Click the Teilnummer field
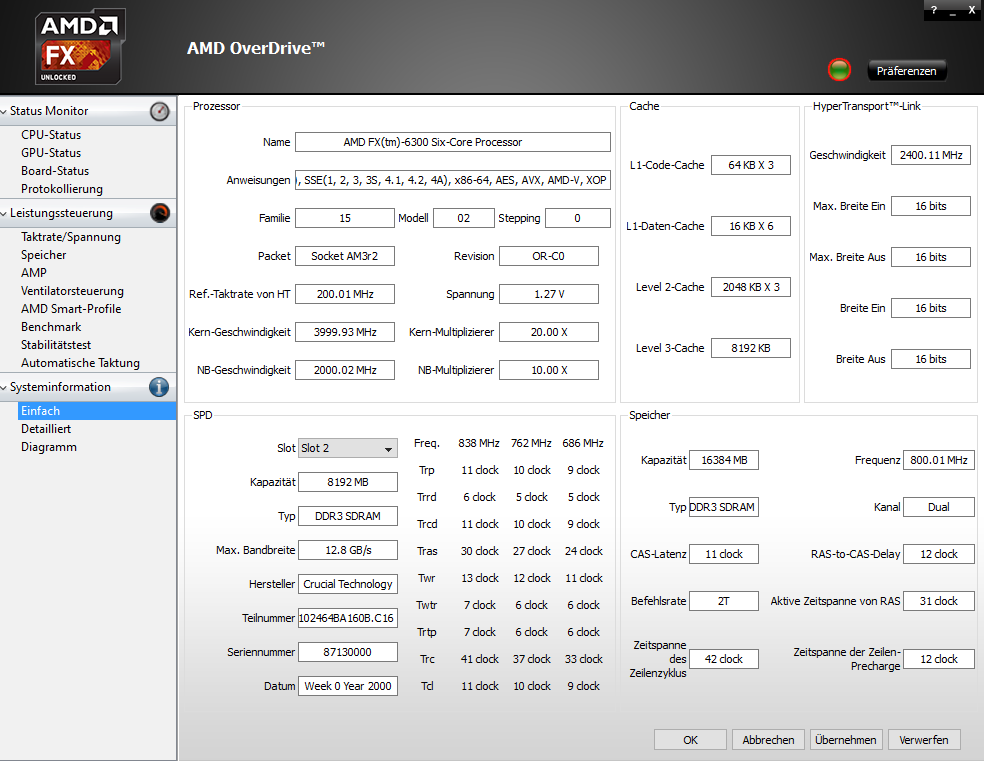 (348, 618)
